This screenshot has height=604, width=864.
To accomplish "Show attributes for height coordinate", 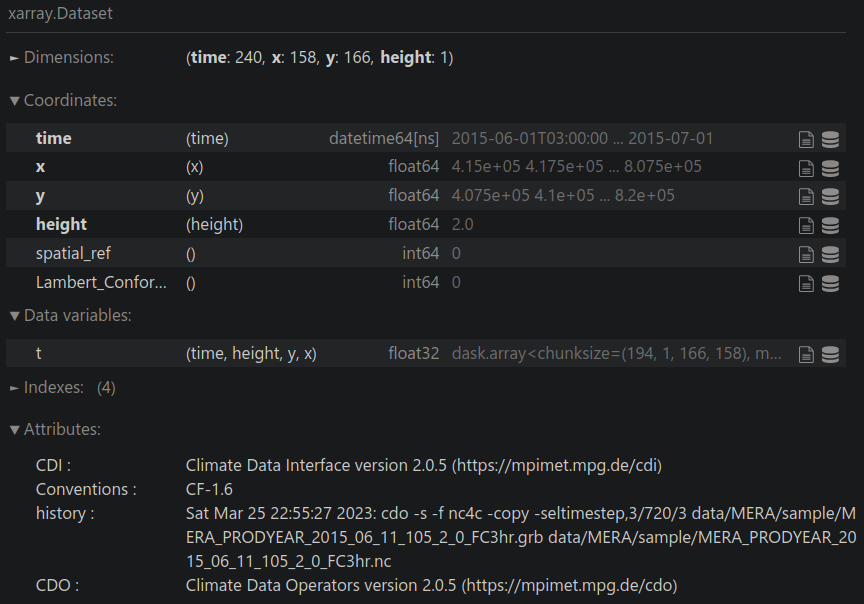I will pyautogui.click(x=806, y=226).
